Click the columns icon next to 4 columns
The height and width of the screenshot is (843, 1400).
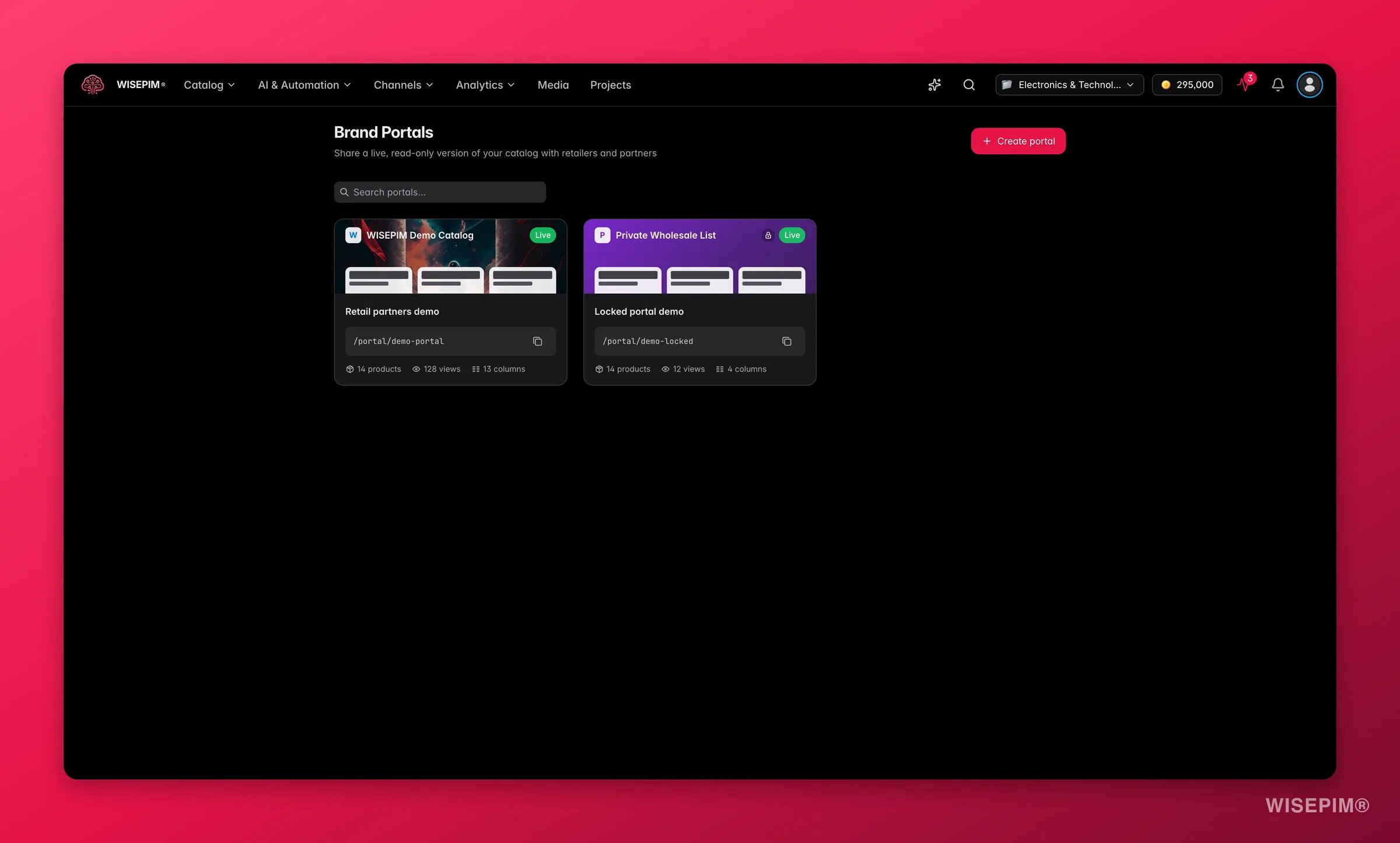click(x=720, y=369)
